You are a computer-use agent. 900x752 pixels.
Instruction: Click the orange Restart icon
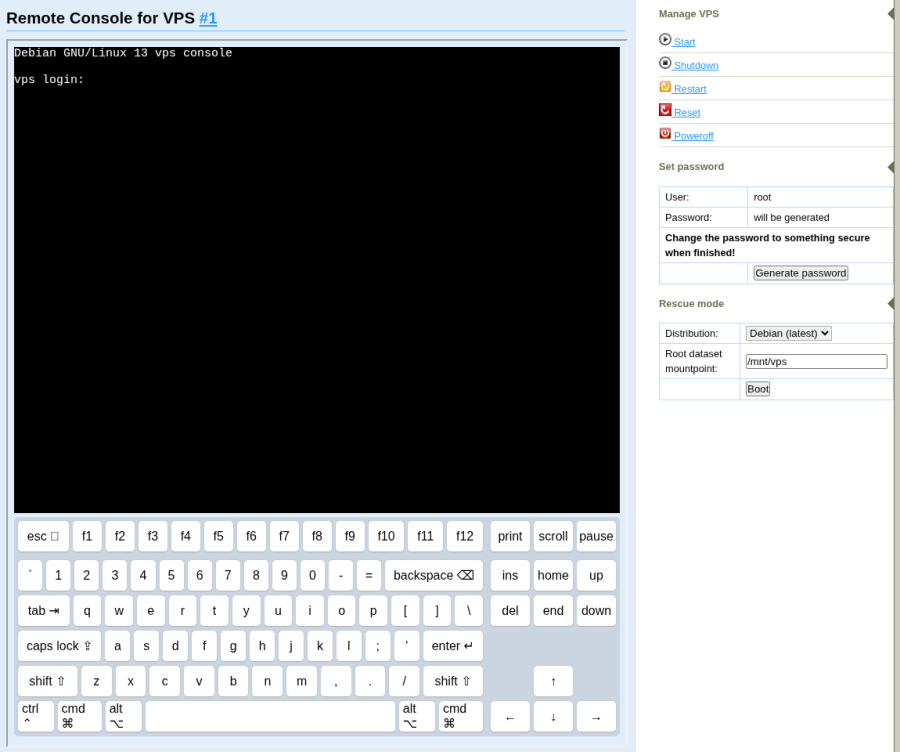tap(665, 87)
